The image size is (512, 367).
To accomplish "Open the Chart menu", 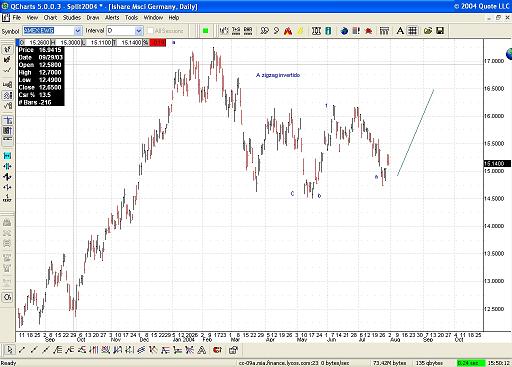I will point(50,18).
